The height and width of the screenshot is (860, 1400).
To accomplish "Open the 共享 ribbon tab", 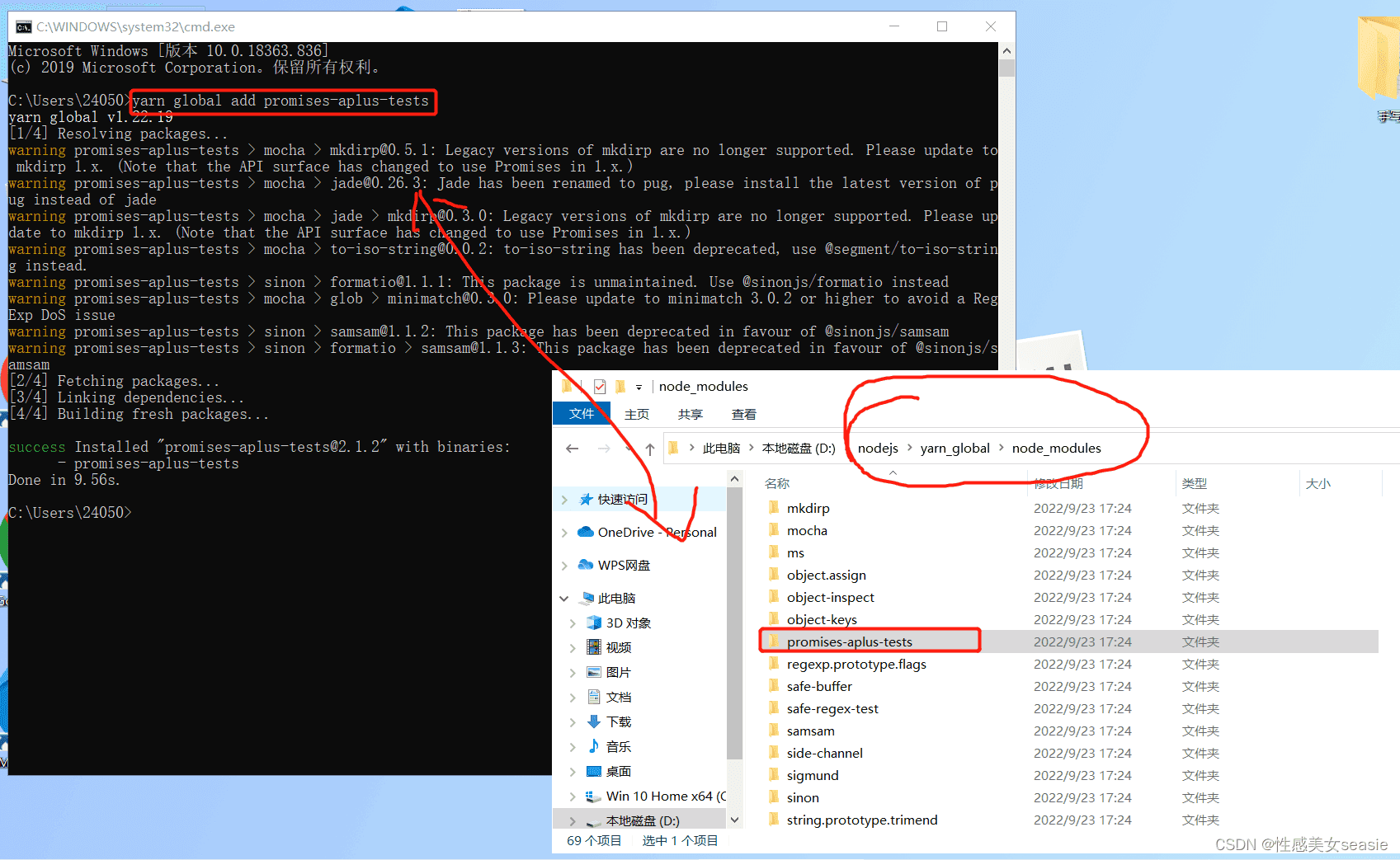I will pos(690,414).
